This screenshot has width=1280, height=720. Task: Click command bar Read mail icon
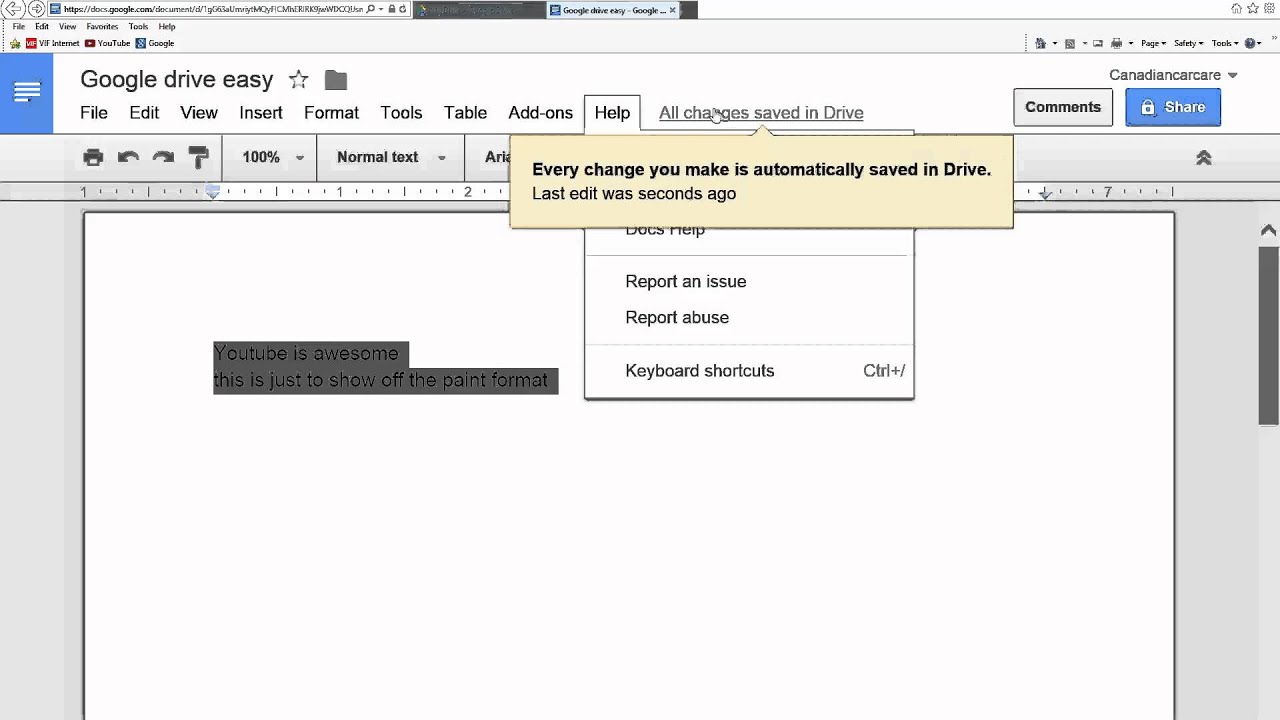pyautogui.click(x=1098, y=43)
